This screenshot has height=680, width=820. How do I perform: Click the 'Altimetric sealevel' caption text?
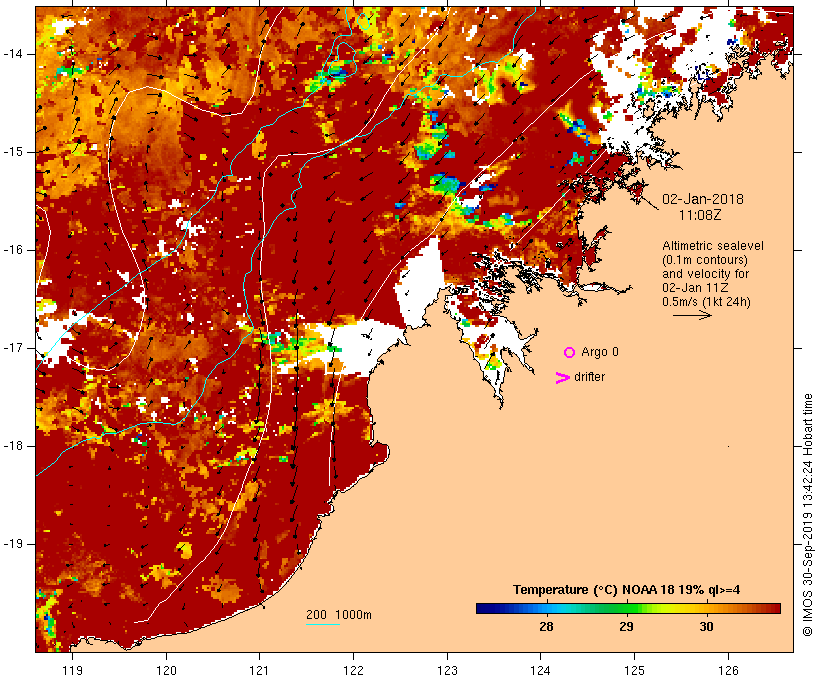tap(713, 246)
